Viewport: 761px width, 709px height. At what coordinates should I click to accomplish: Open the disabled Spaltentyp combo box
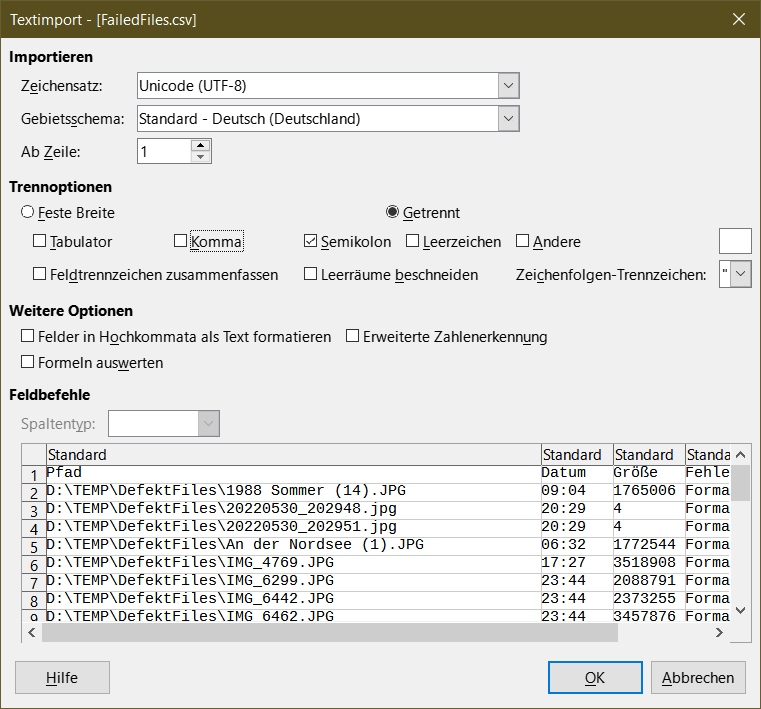pyautogui.click(x=164, y=424)
